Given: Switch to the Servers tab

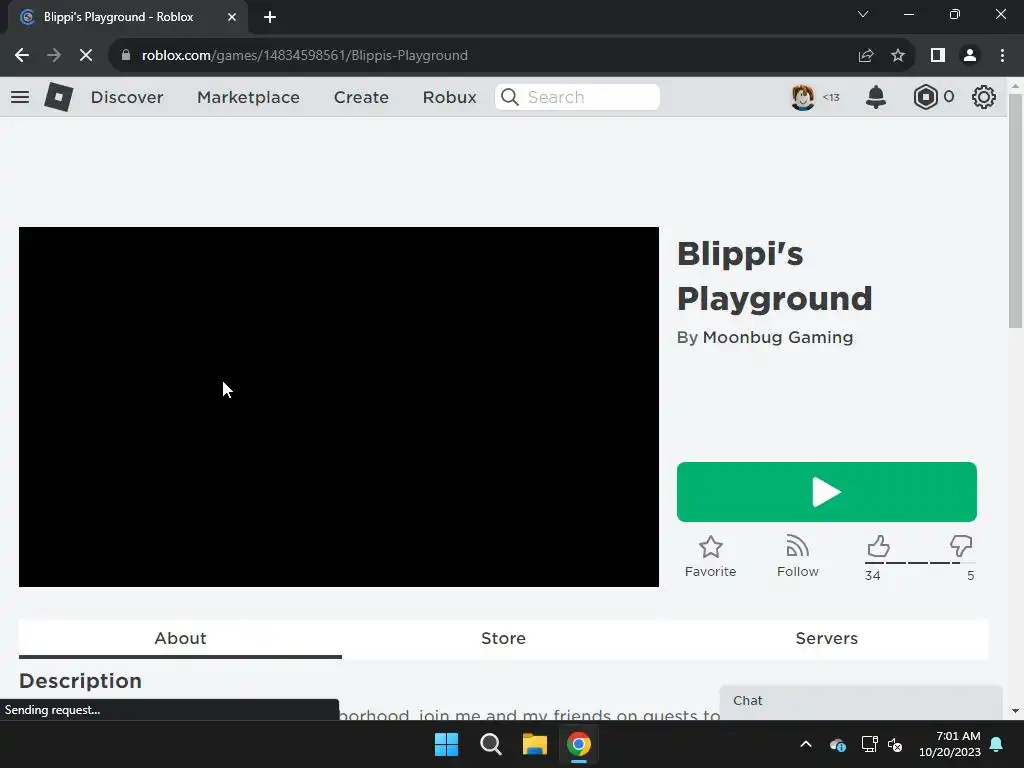Looking at the screenshot, I should pos(826,639).
